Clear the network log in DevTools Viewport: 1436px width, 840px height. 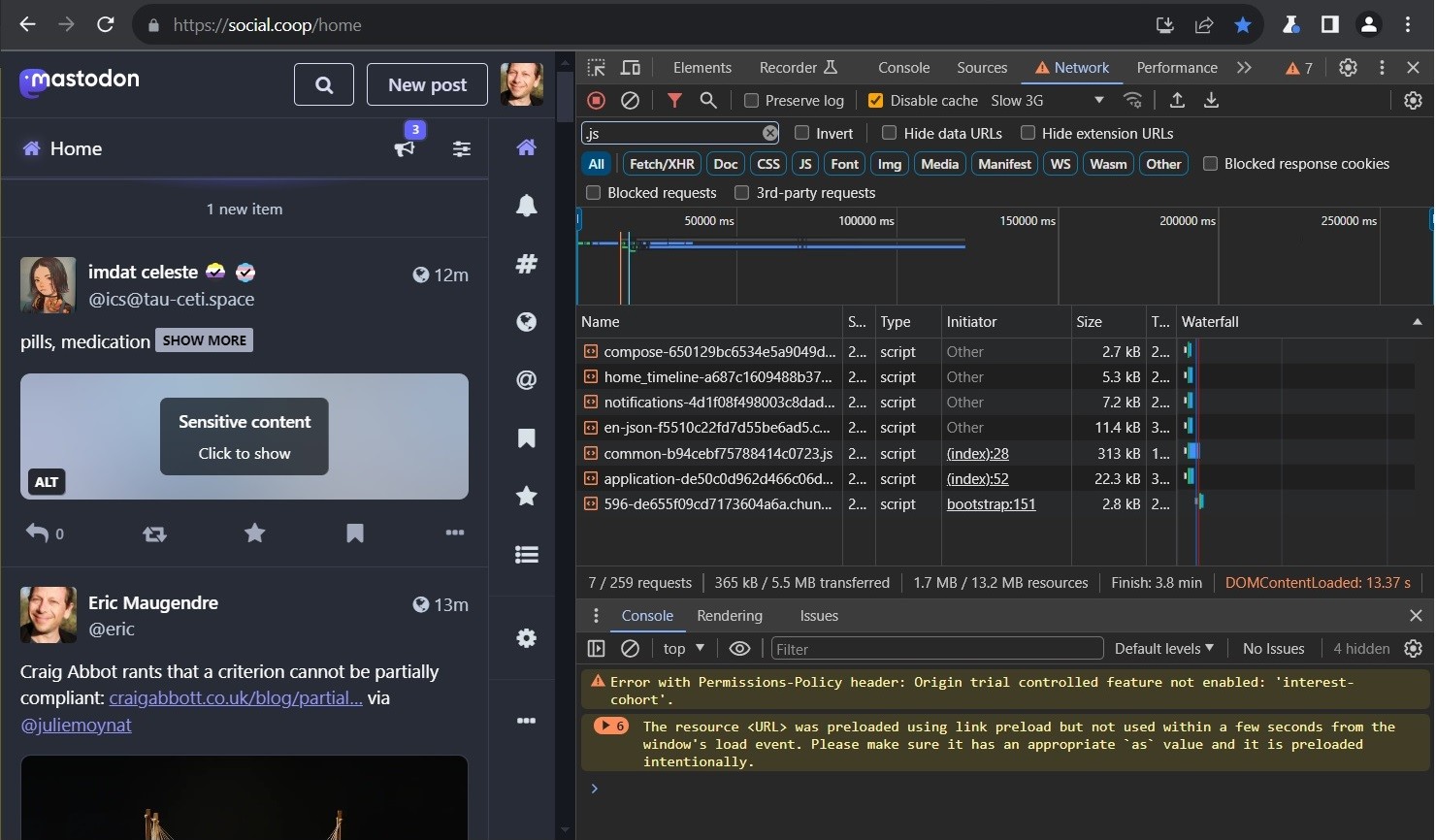pyautogui.click(x=630, y=101)
